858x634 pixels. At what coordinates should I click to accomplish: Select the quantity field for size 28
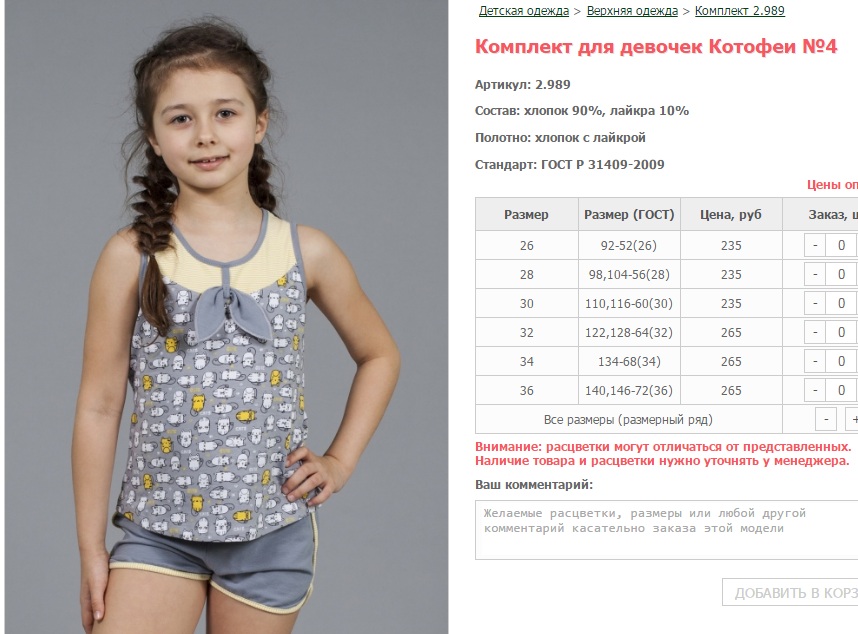(842, 274)
